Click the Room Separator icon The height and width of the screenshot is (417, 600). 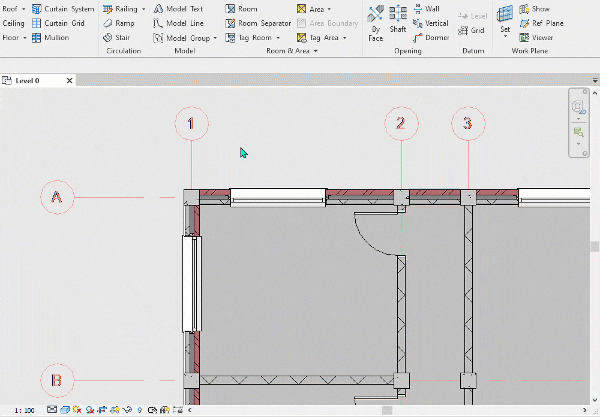(230, 23)
